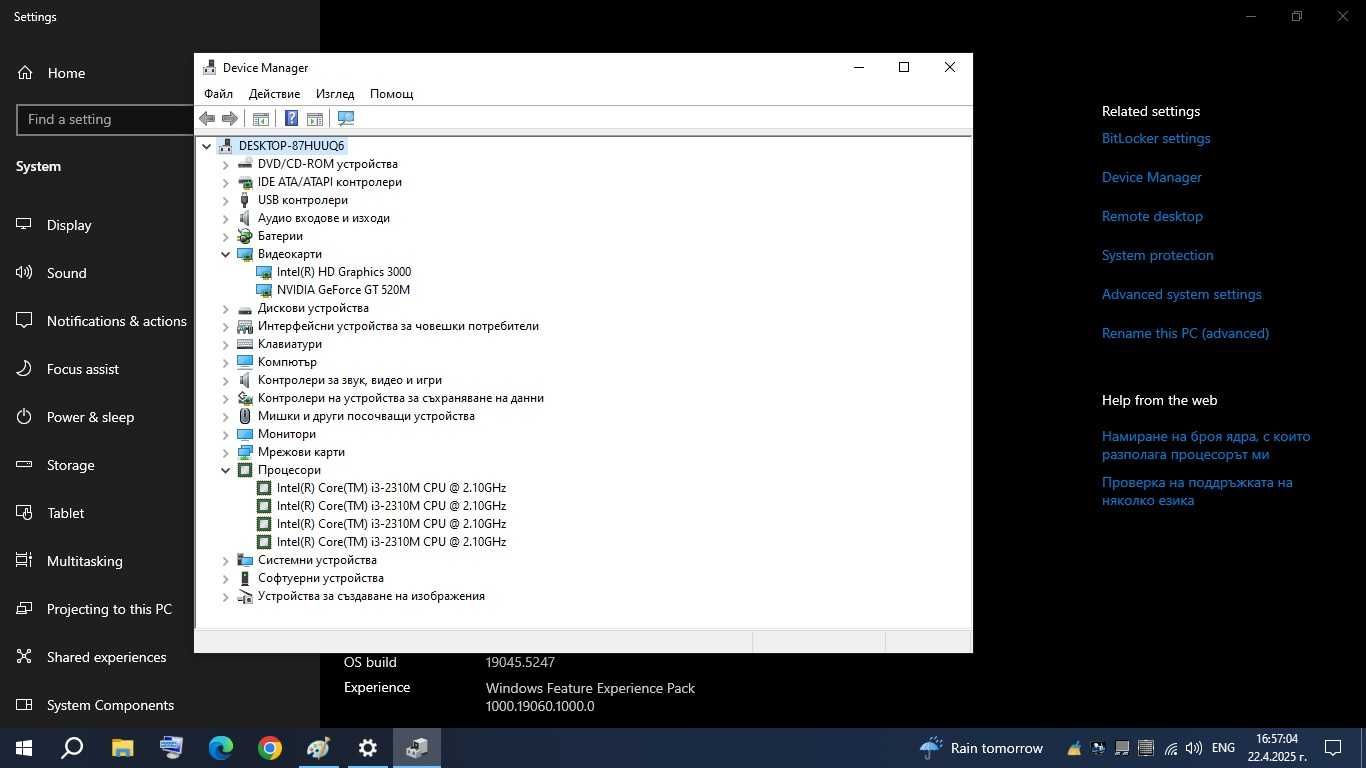Open Settings gear on taskbar

(368, 748)
